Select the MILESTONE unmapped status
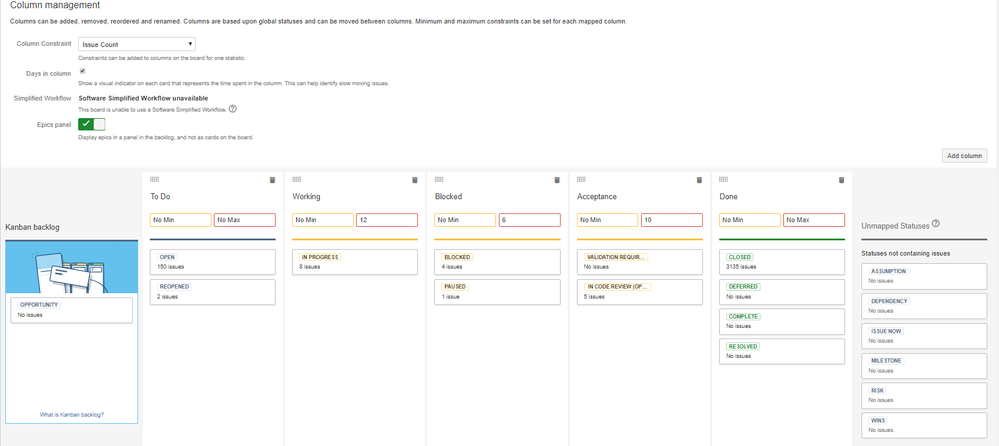Screen dimensions: 999x446 924,365
